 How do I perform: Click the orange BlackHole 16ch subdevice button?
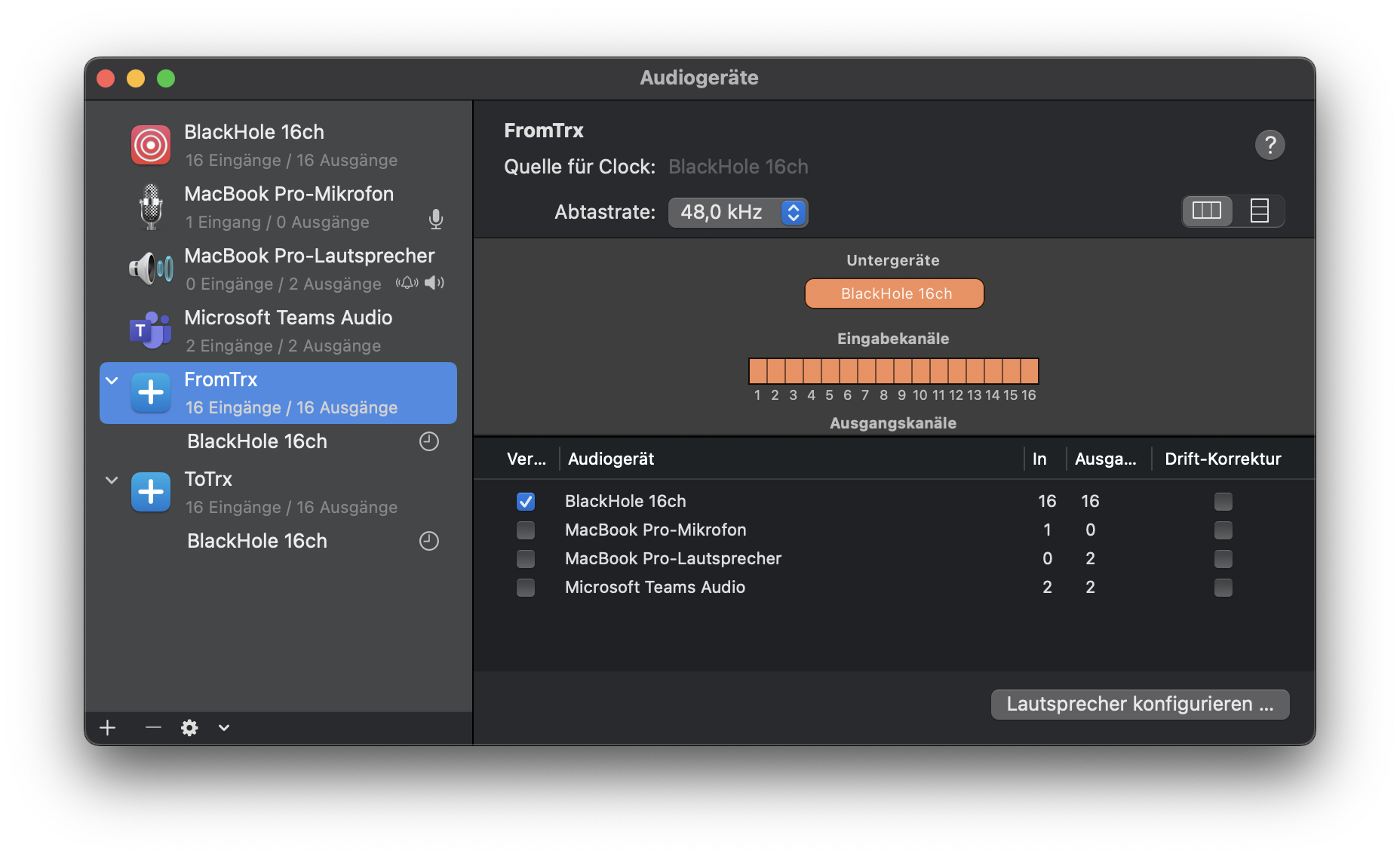(x=894, y=293)
